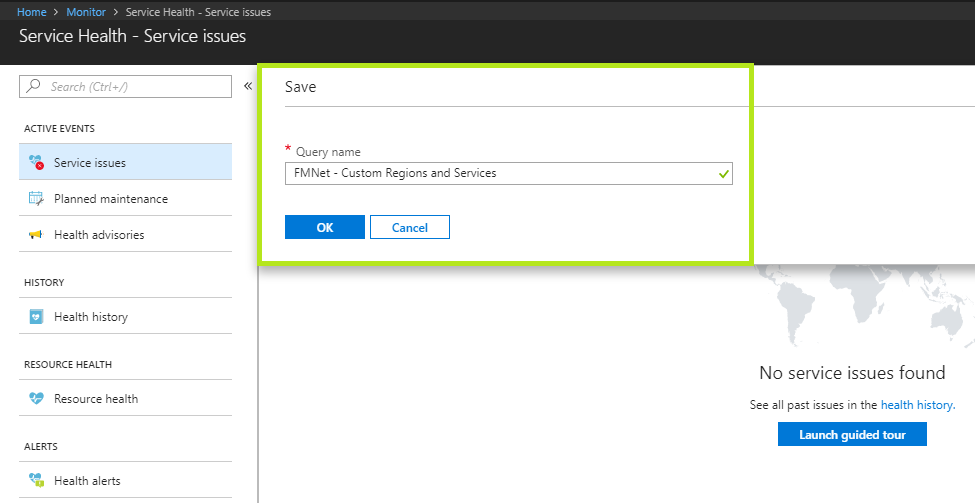Screen dimensions: 975x503
Task: Select Health alerts menu item
Action: coord(126,481)
